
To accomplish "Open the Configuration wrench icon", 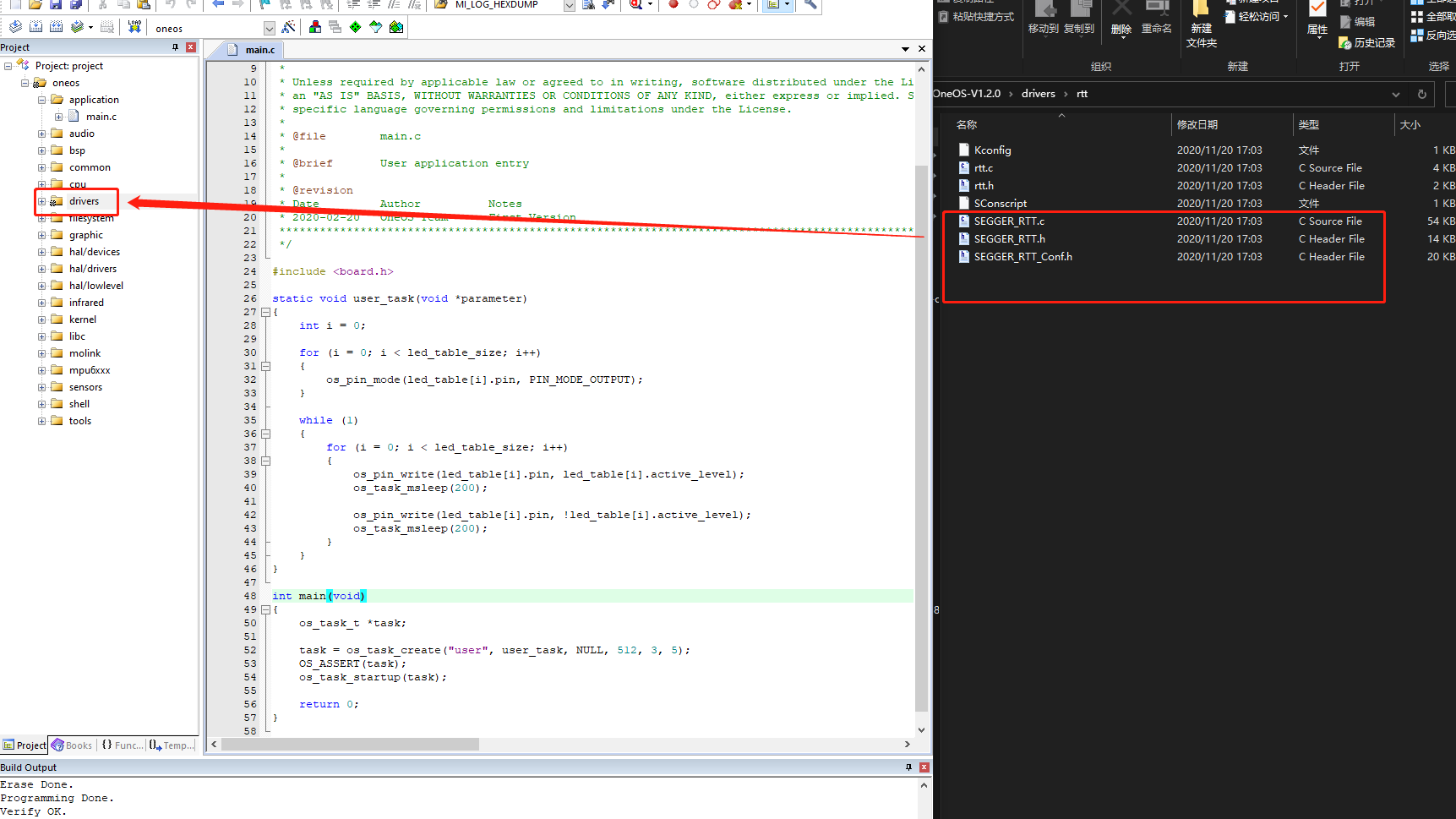I will [x=810, y=4].
